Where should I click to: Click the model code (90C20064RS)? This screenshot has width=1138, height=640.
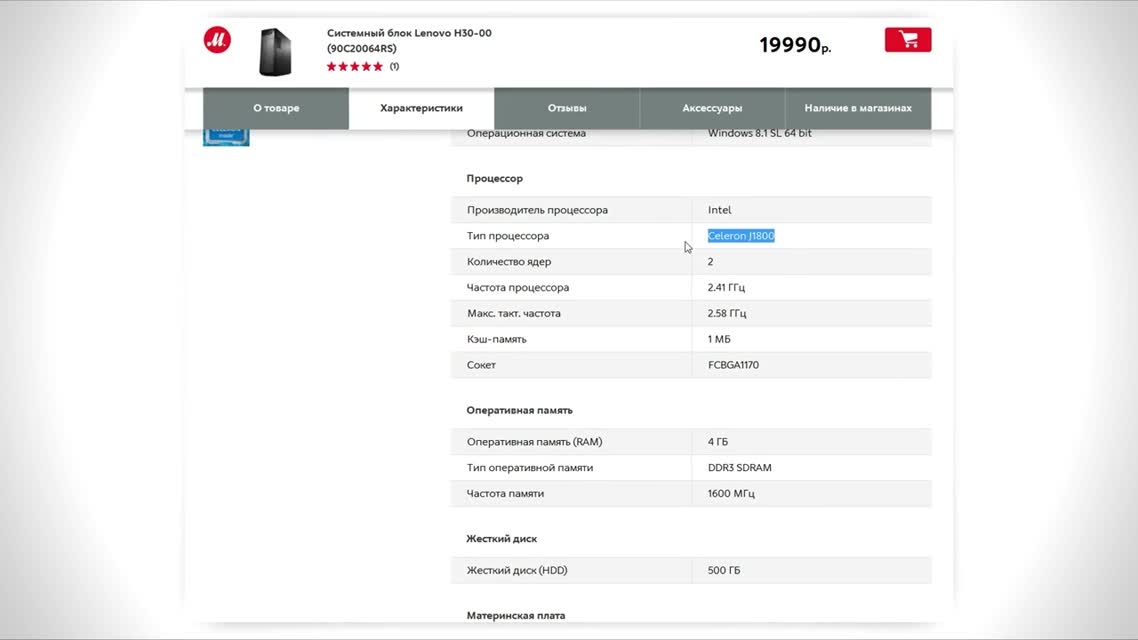[361, 49]
